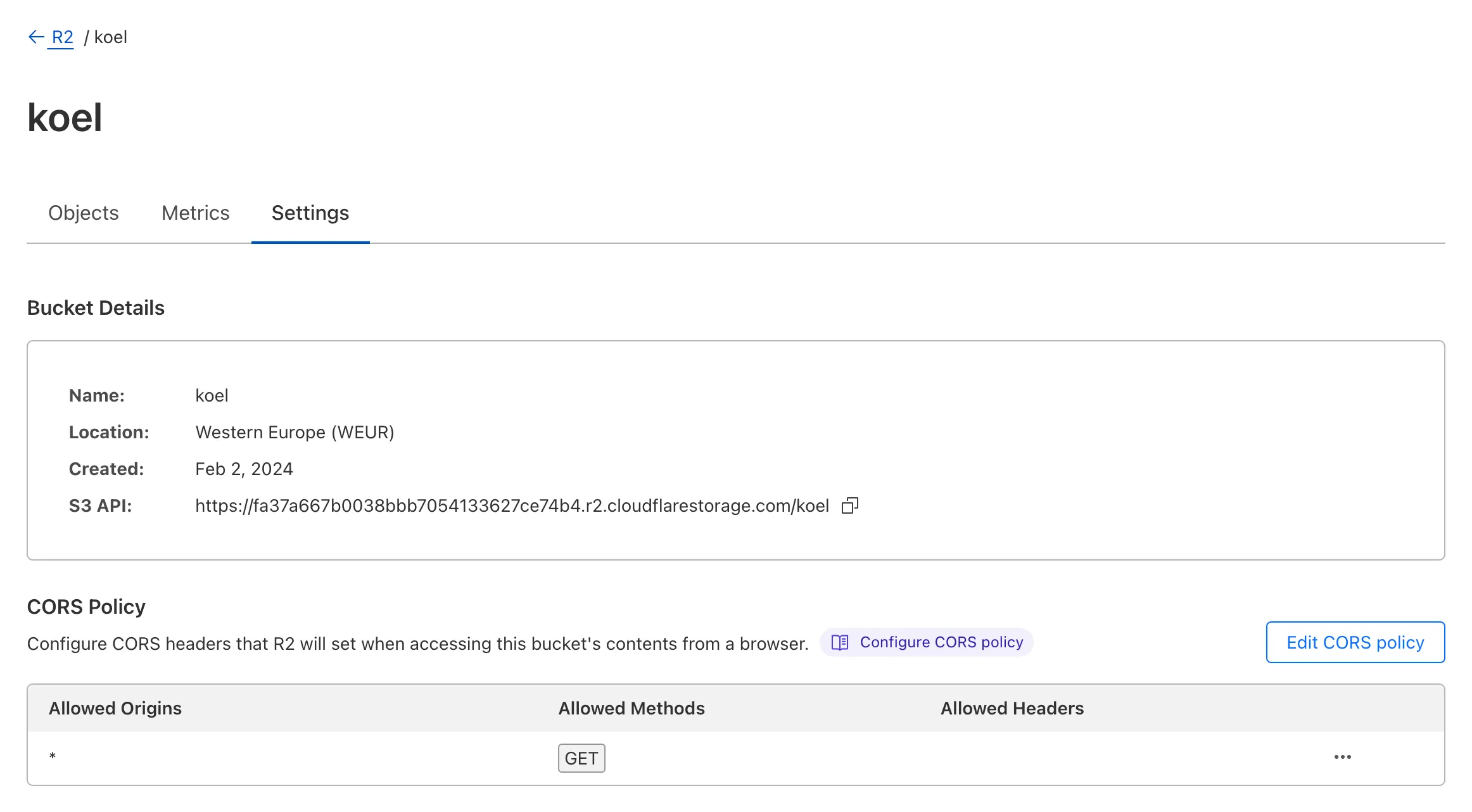Click the GET method badge

tap(581, 758)
